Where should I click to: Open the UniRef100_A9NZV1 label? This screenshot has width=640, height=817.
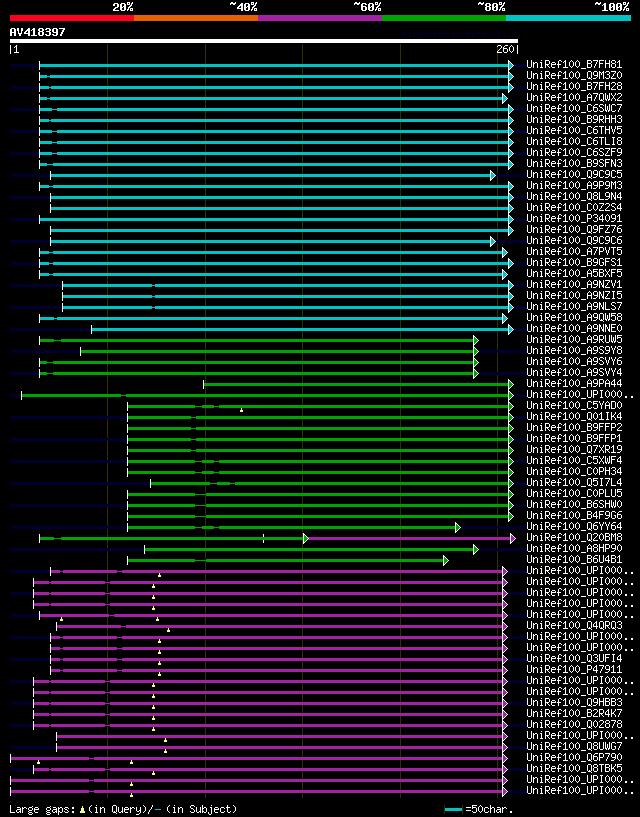[574, 284]
